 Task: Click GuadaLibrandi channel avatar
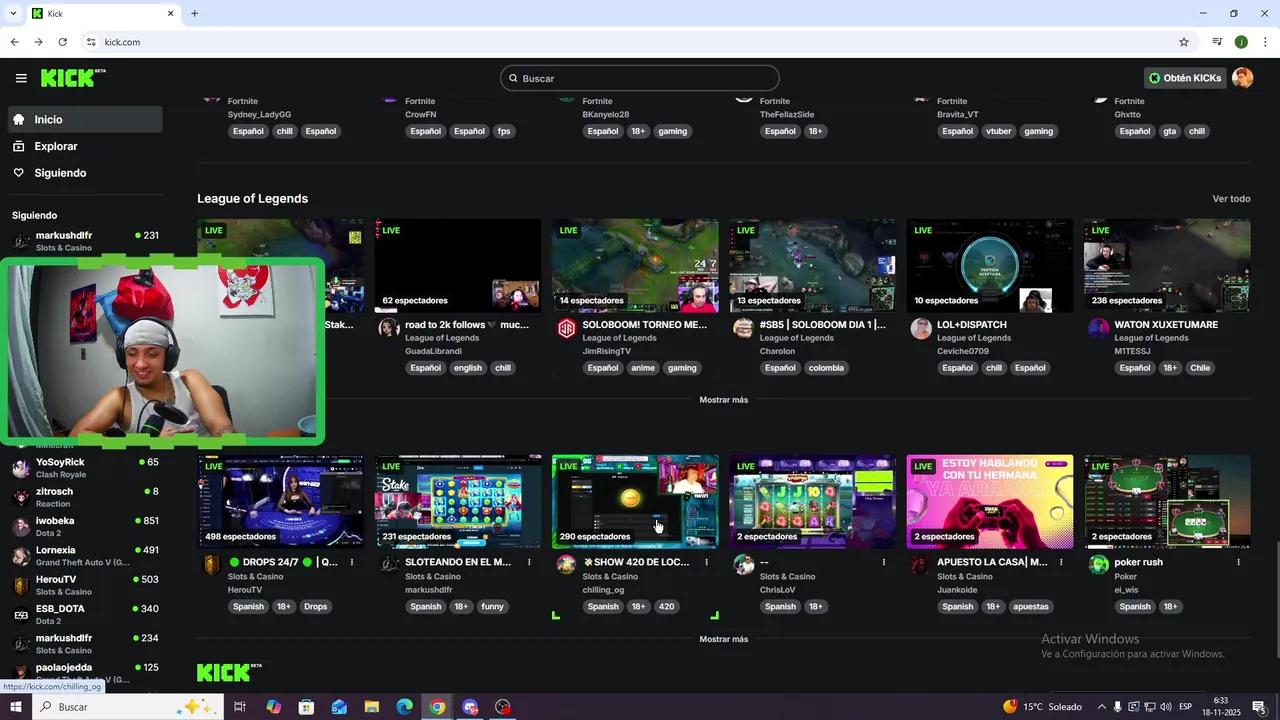tap(389, 328)
